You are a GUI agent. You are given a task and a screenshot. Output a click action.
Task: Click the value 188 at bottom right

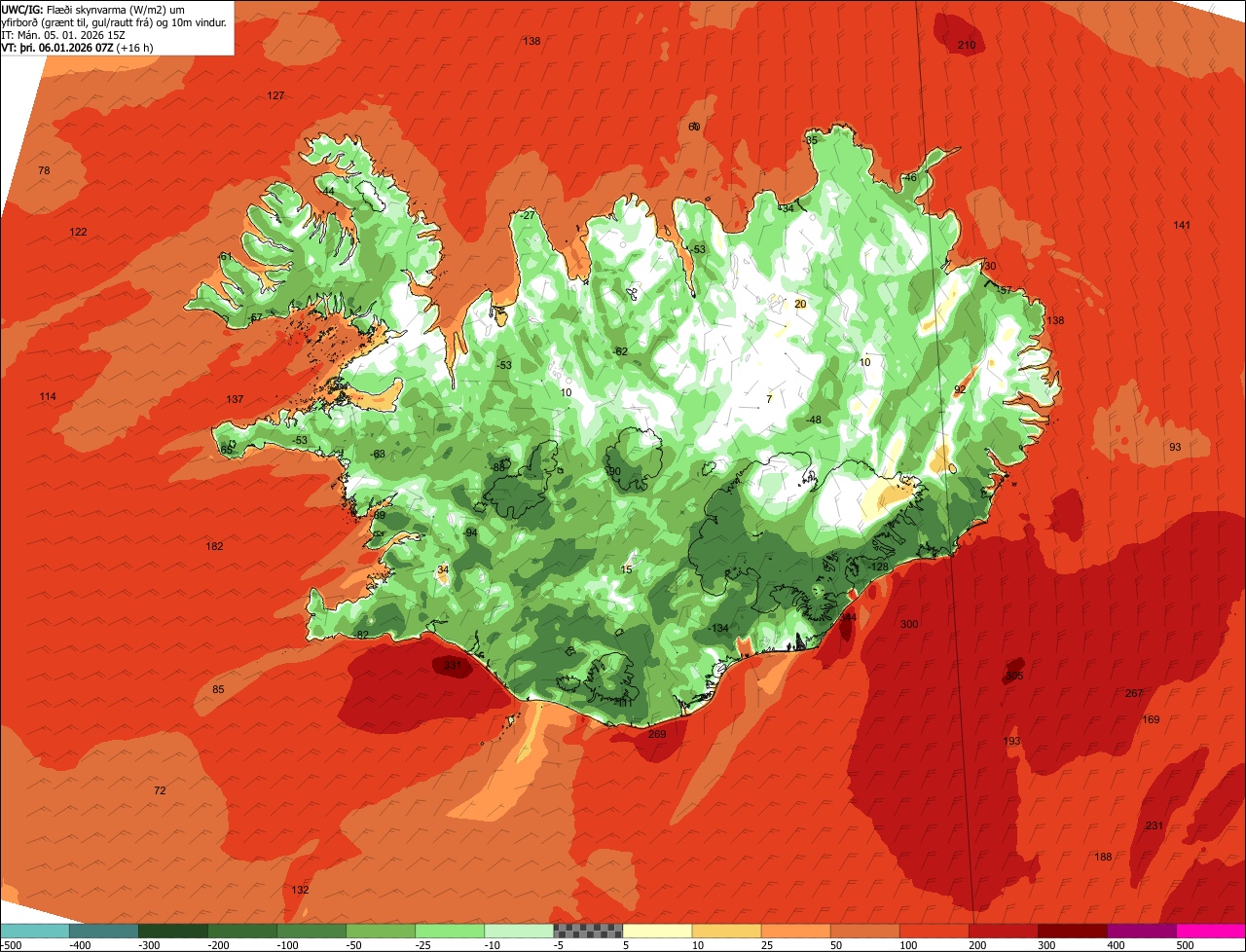(1103, 857)
